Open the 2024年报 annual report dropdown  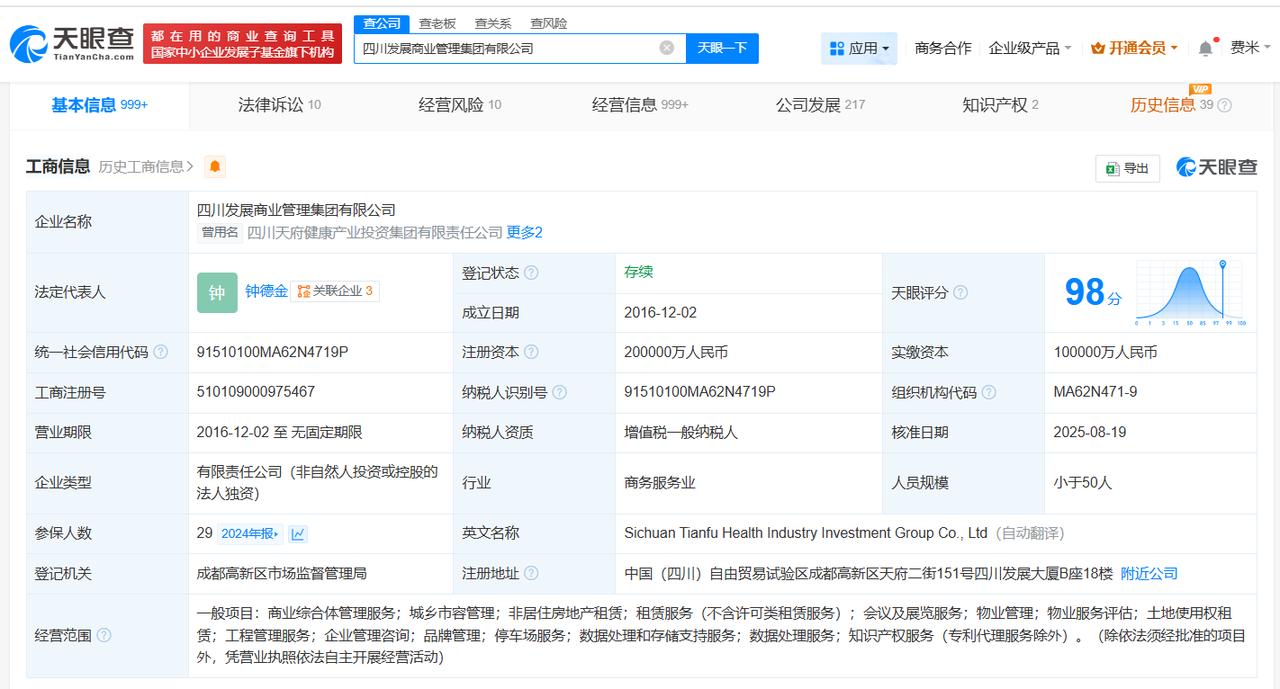pyautogui.click(x=250, y=534)
